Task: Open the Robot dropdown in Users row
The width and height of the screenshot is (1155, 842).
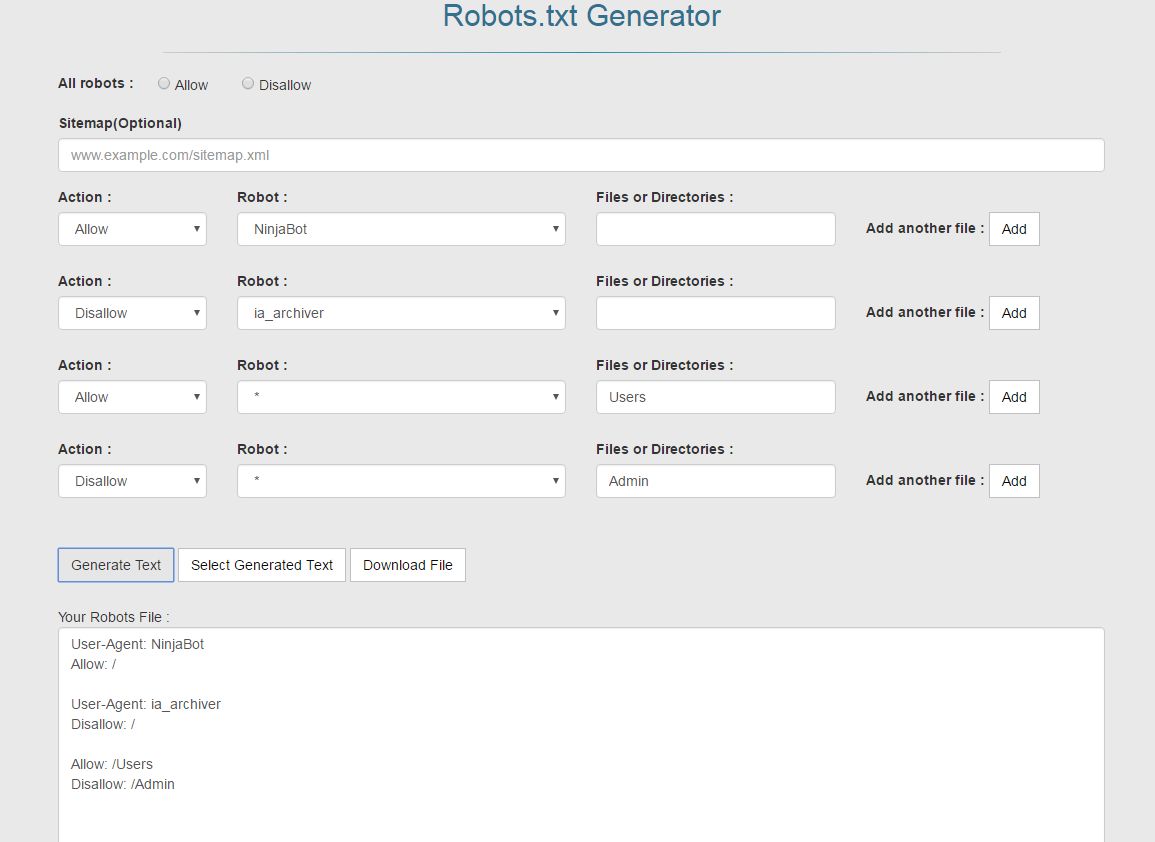Action: (x=401, y=397)
